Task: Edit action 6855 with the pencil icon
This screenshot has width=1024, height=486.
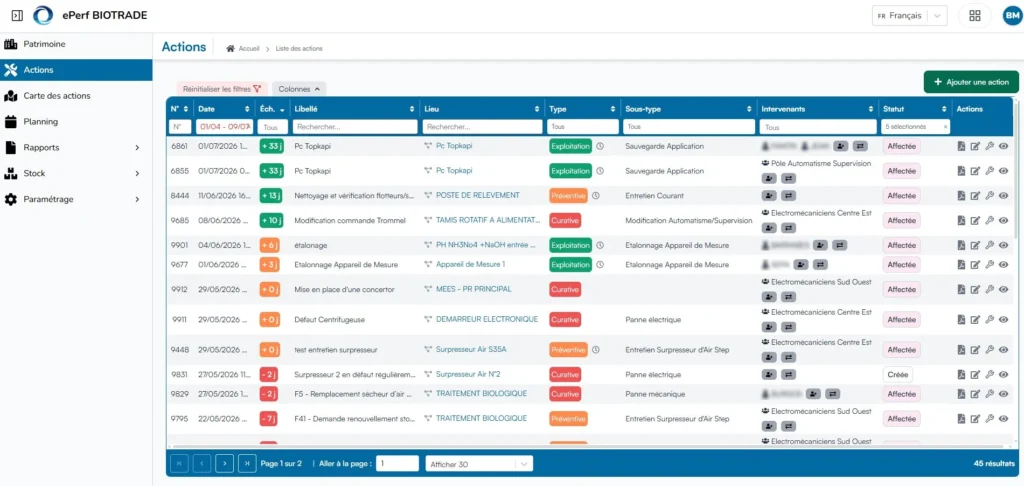Action: click(x=975, y=170)
